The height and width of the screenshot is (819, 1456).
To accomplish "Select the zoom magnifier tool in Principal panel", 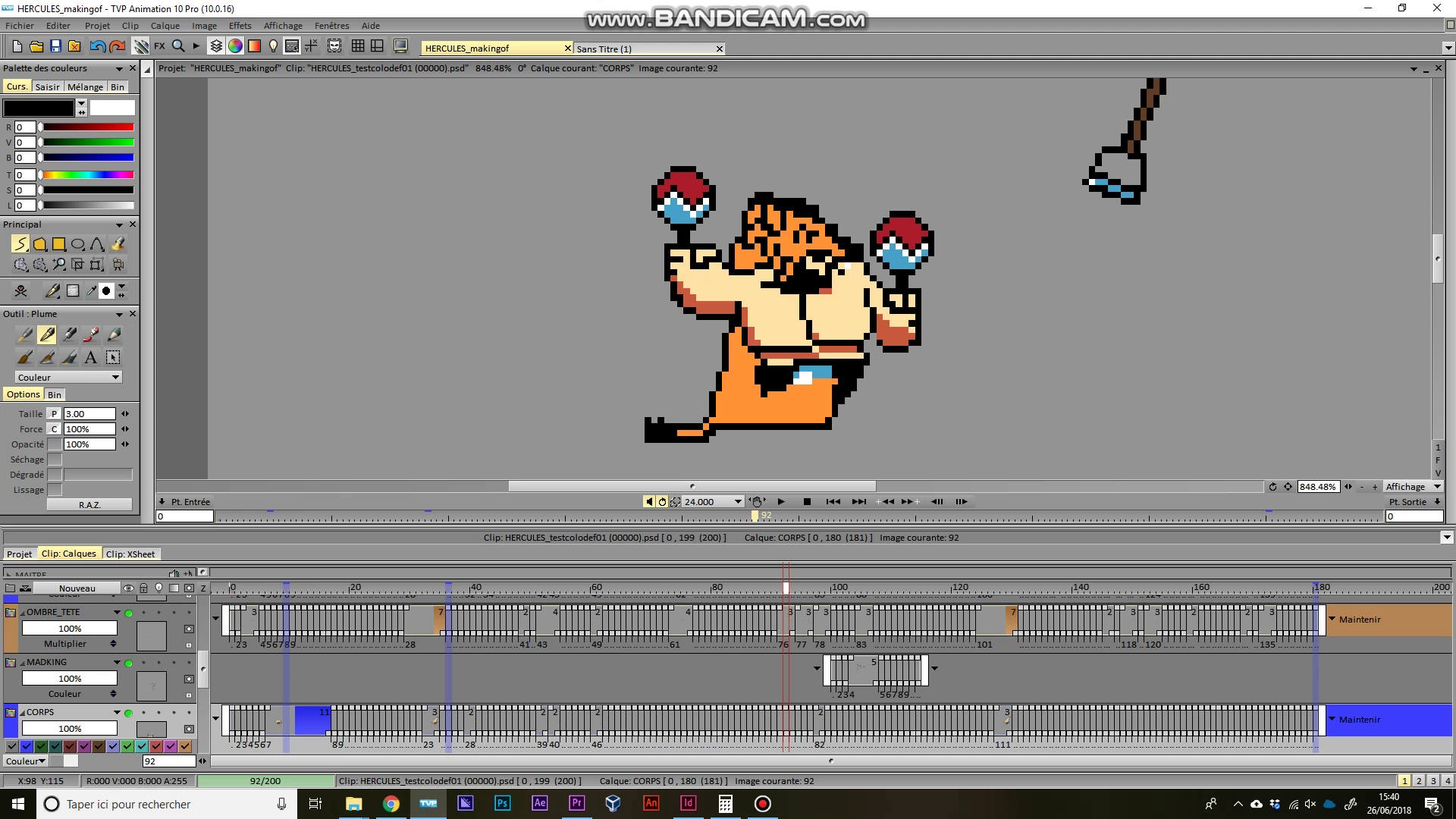I will coord(58,265).
